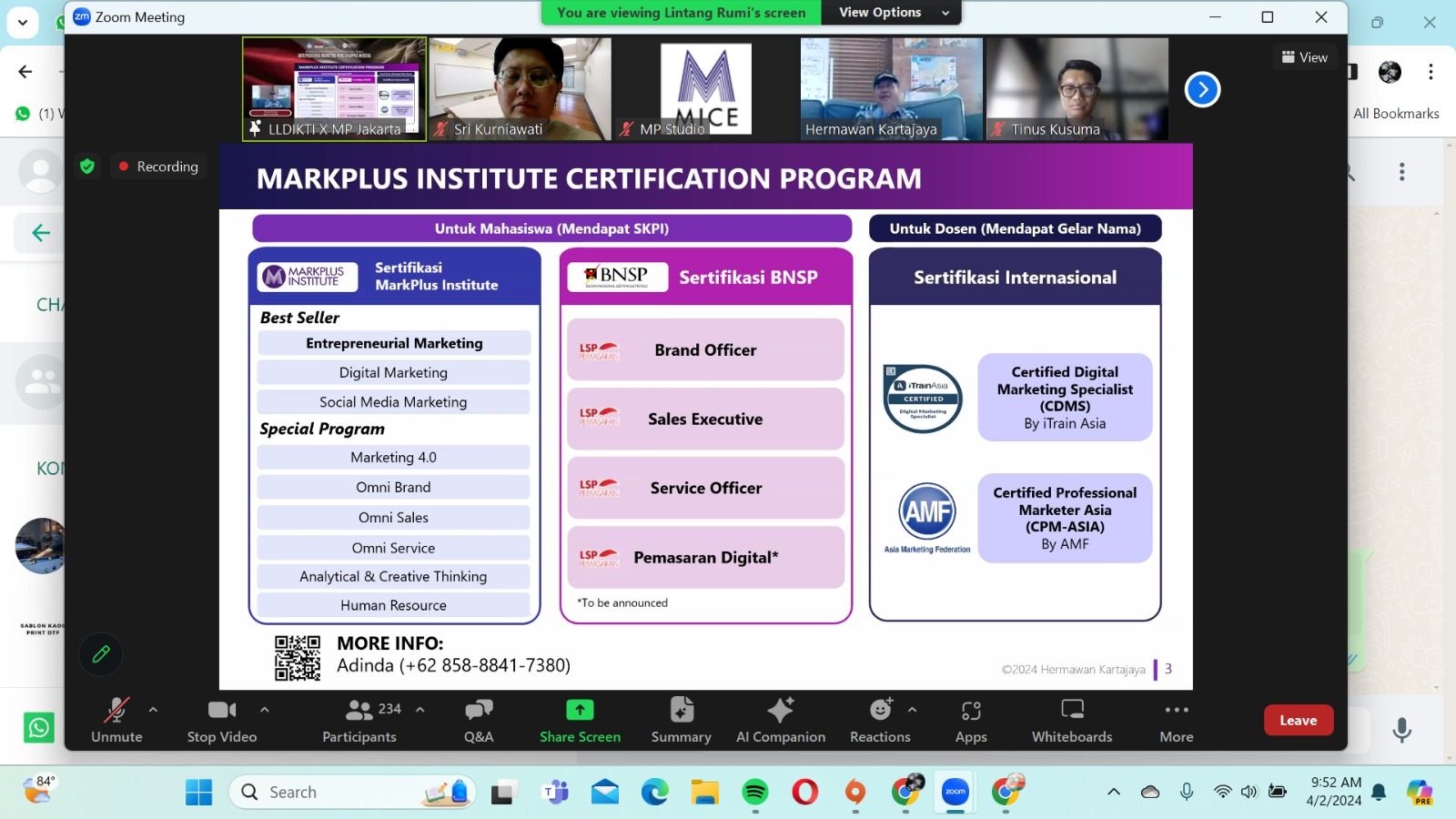Click browser back arrow behind Zoom
Viewport: 1456px width, 819px height.
25,71
